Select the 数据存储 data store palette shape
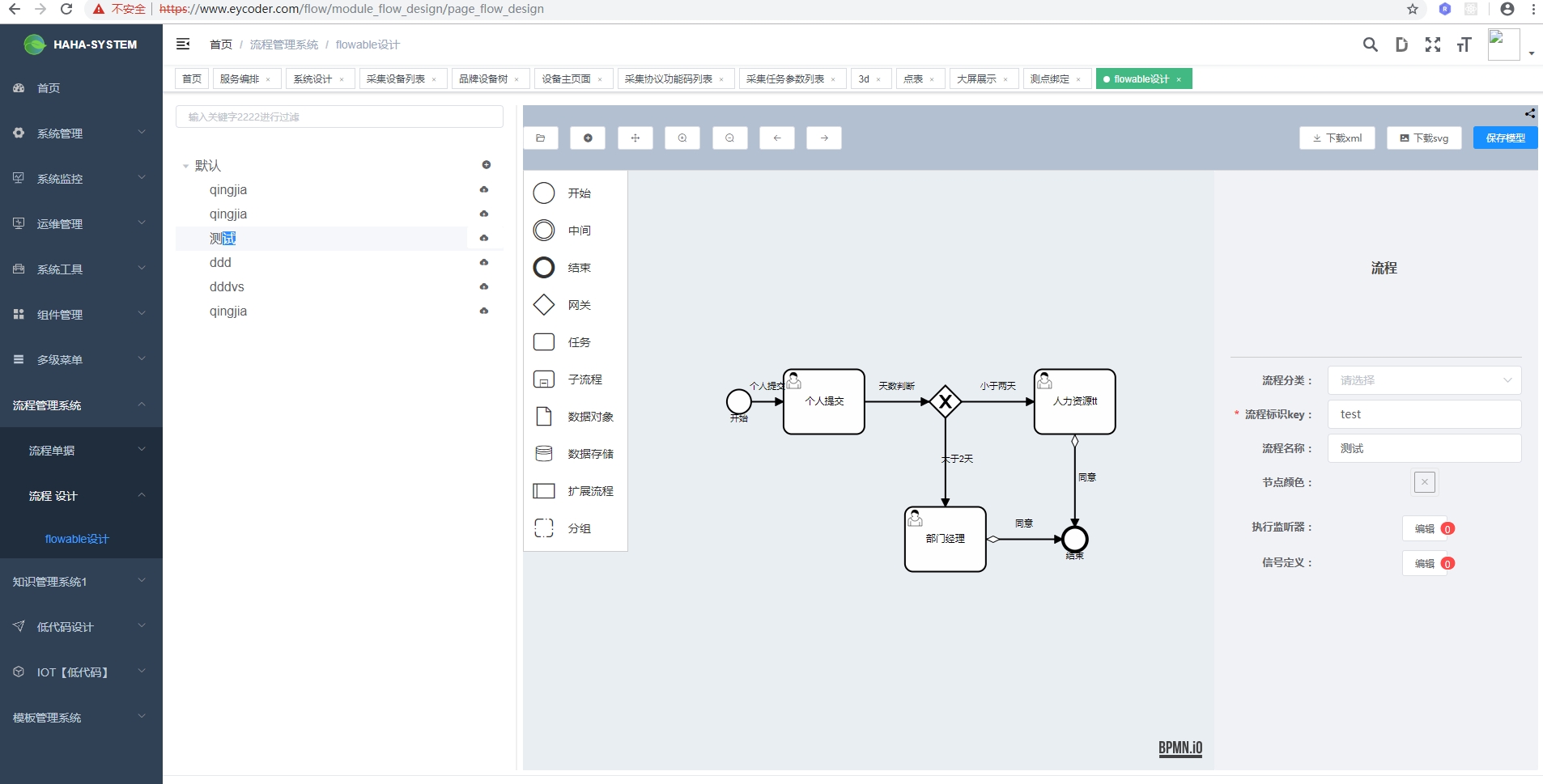 (544, 454)
